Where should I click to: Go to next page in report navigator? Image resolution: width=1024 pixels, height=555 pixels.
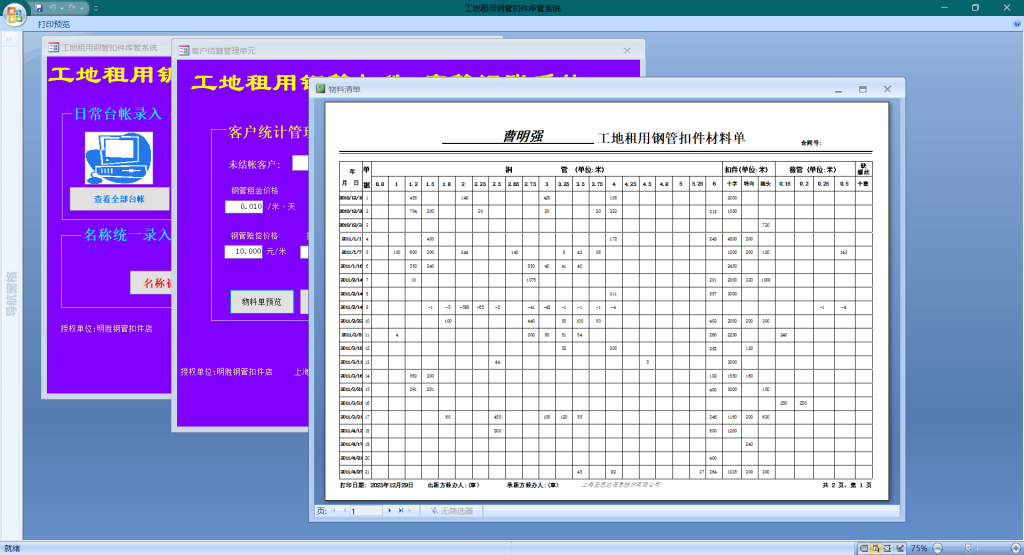point(390,511)
